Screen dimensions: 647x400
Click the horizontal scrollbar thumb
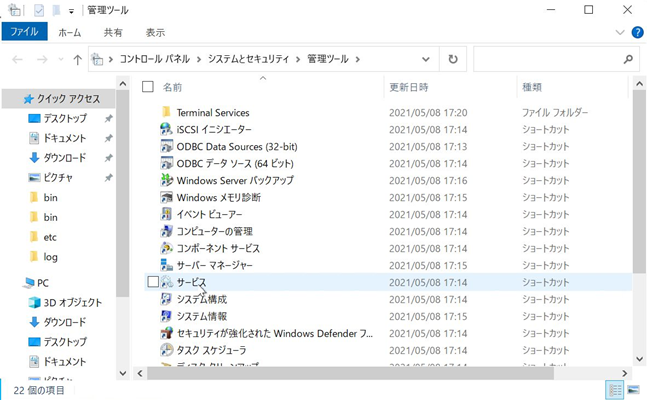pyautogui.click(x=350, y=373)
